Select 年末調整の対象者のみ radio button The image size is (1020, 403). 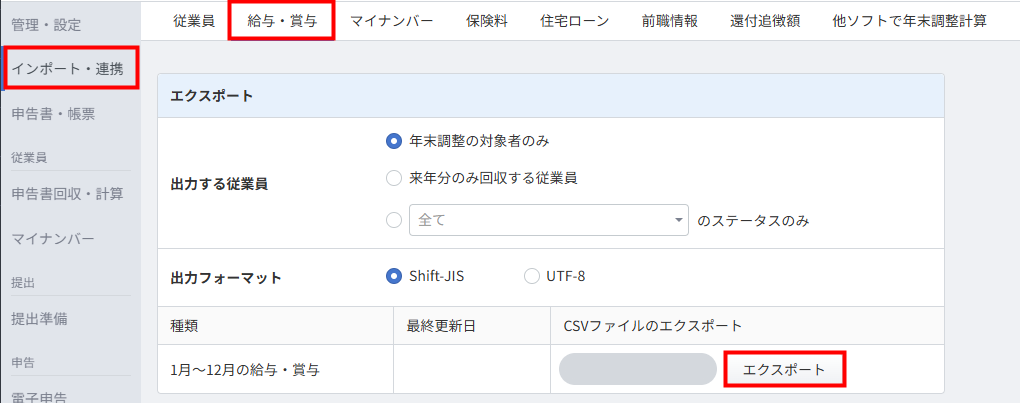(x=394, y=140)
